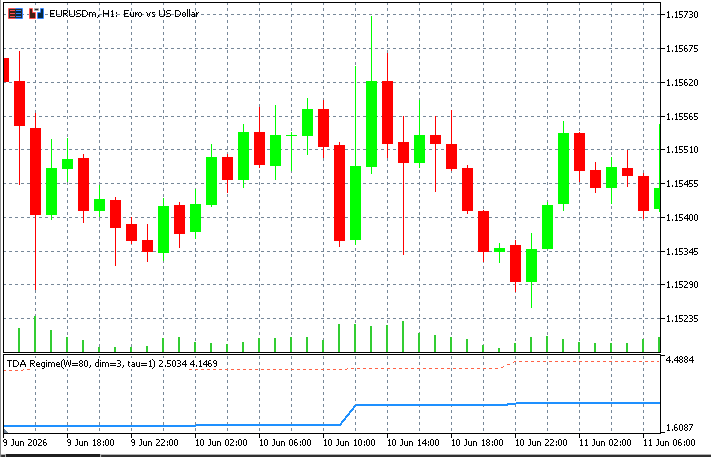Click the '10 Jun 10:00' time label

(349, 442)
